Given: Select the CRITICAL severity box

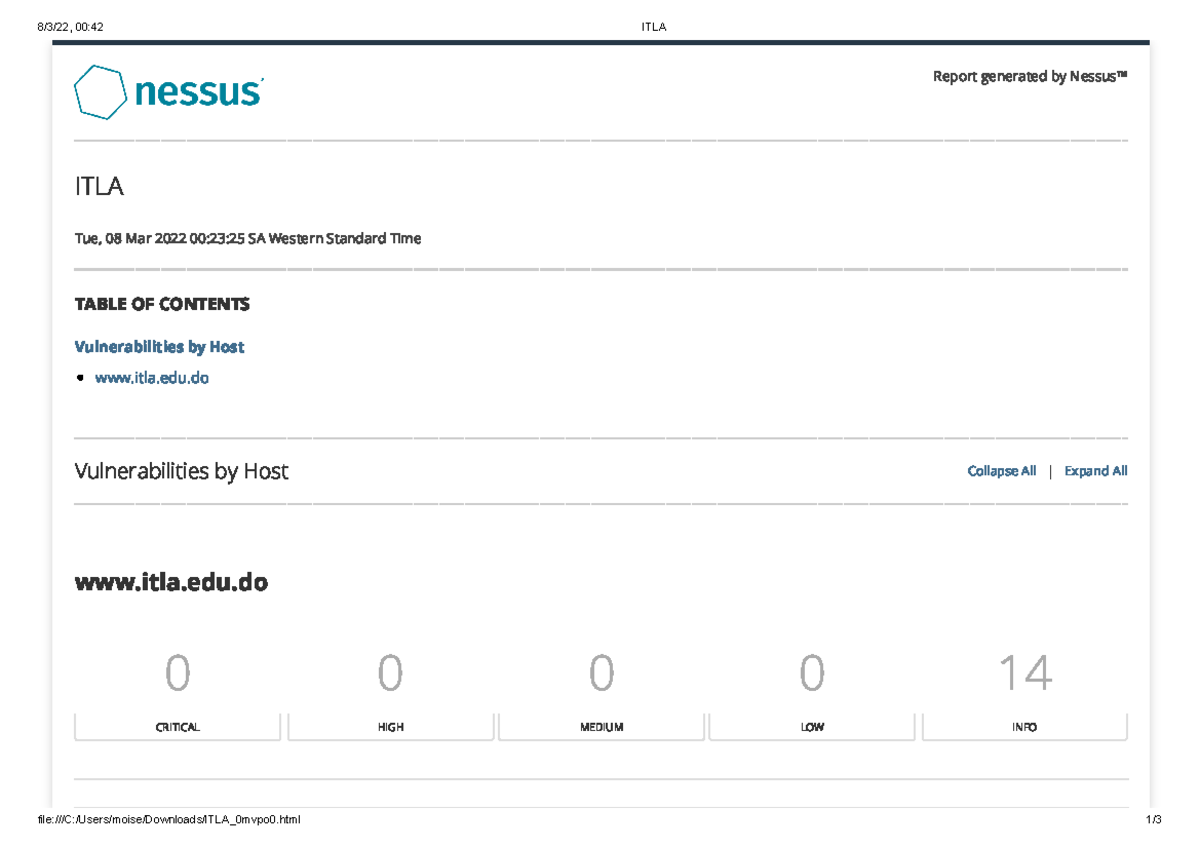Looking at the screenshot, I should [x=177, y=727].
